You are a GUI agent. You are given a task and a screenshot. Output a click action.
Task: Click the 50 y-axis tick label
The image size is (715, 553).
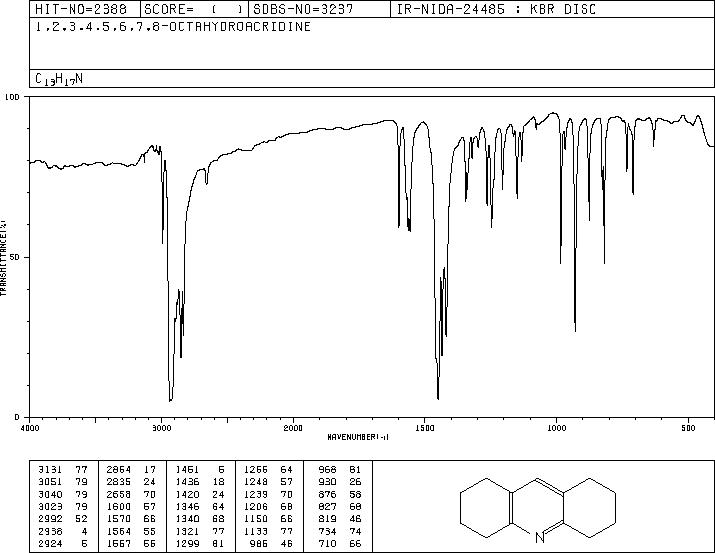point(15,257)
